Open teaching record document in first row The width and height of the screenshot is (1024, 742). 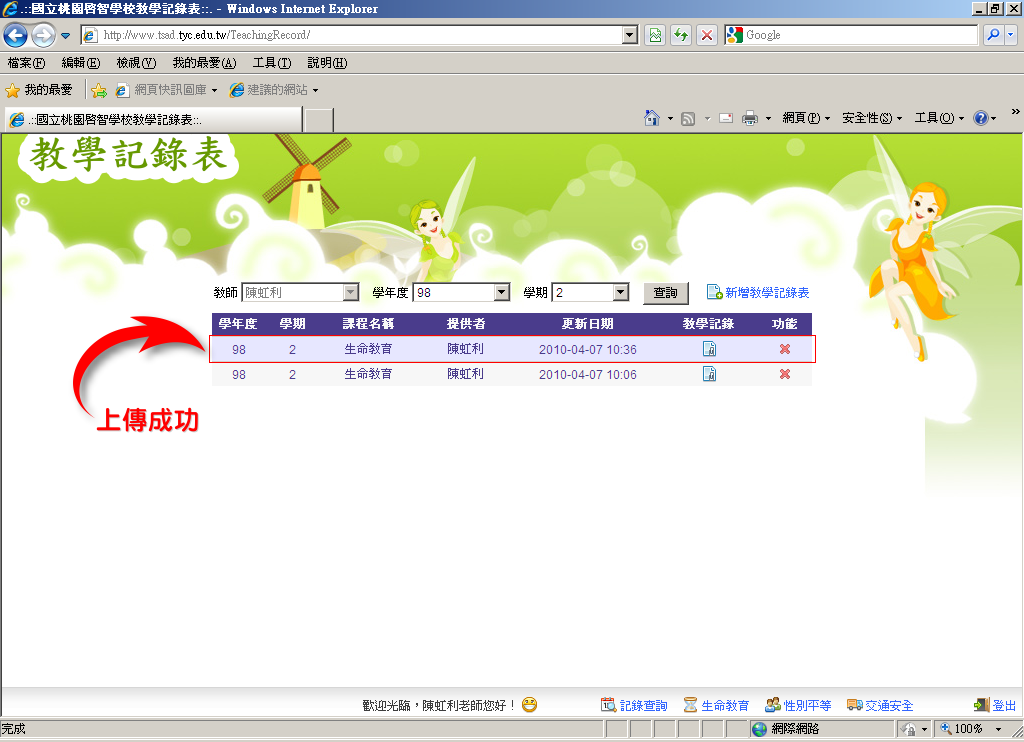709,349
